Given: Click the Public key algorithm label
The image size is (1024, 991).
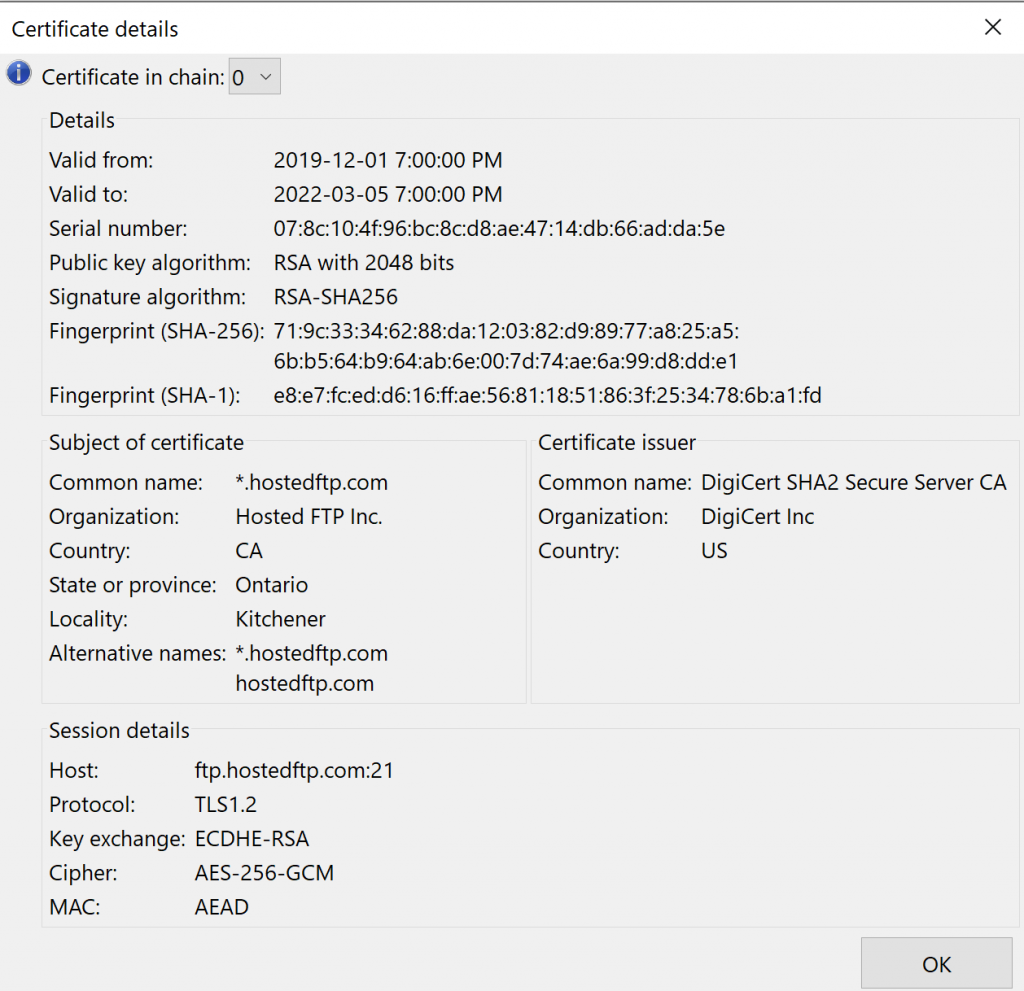Looking at the screenshot, I should point(150,263).
